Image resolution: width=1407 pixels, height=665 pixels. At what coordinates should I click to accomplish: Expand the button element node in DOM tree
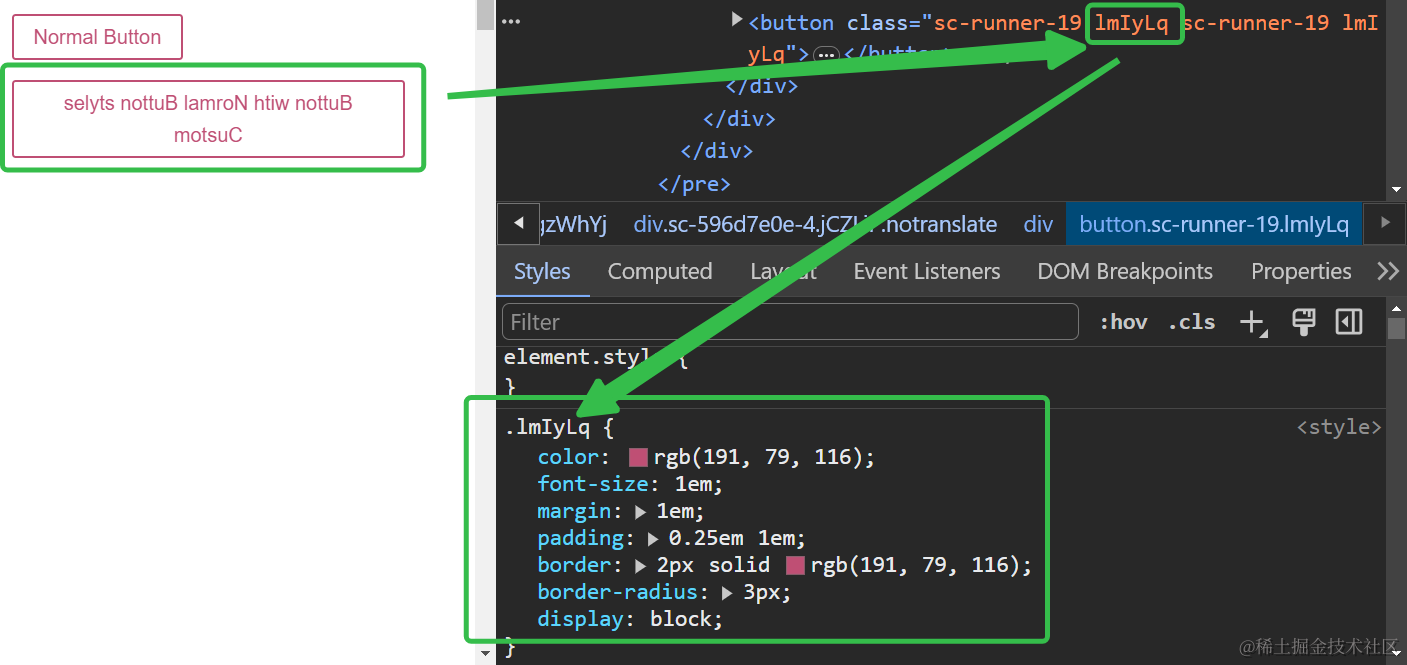pos(737,19)
